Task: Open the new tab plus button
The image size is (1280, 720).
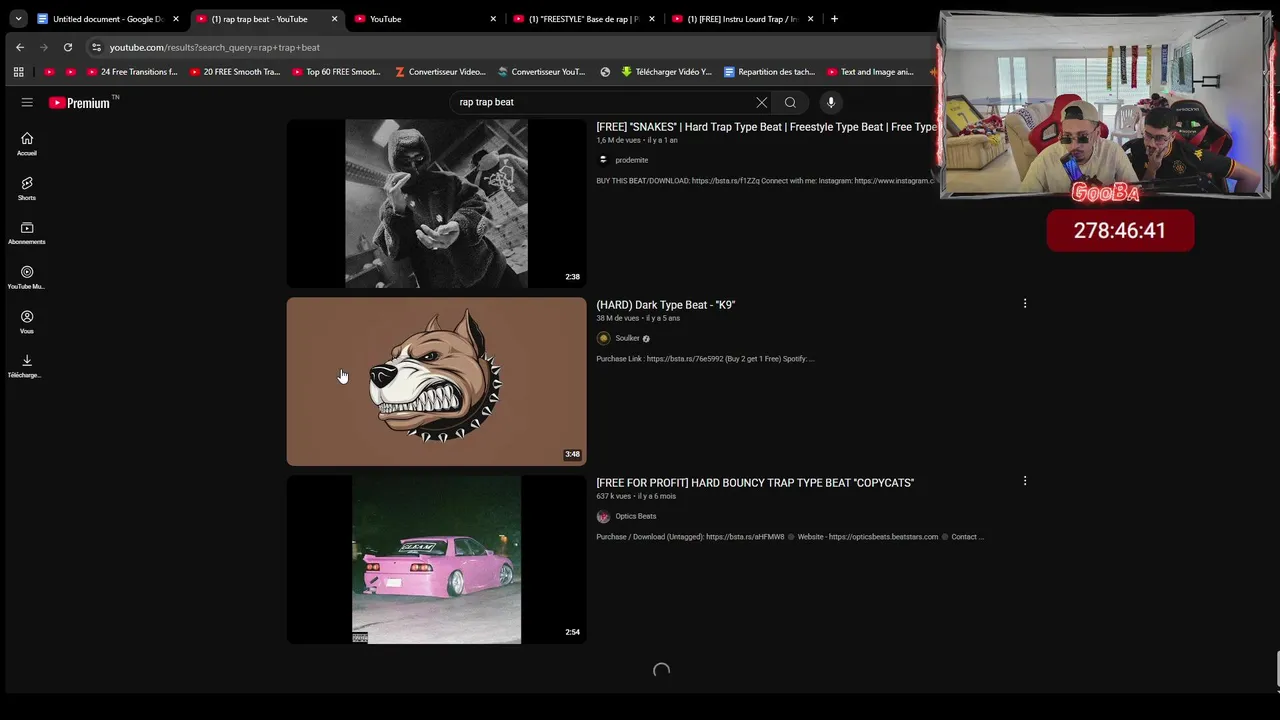Action: (834, 18)
